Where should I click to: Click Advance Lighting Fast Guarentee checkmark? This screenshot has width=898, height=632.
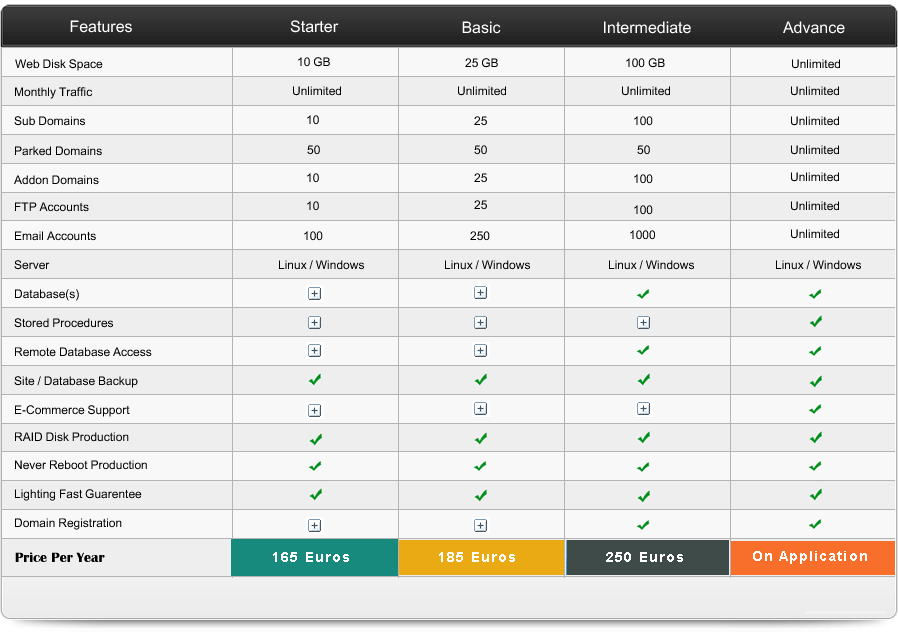tap(815, 495)
